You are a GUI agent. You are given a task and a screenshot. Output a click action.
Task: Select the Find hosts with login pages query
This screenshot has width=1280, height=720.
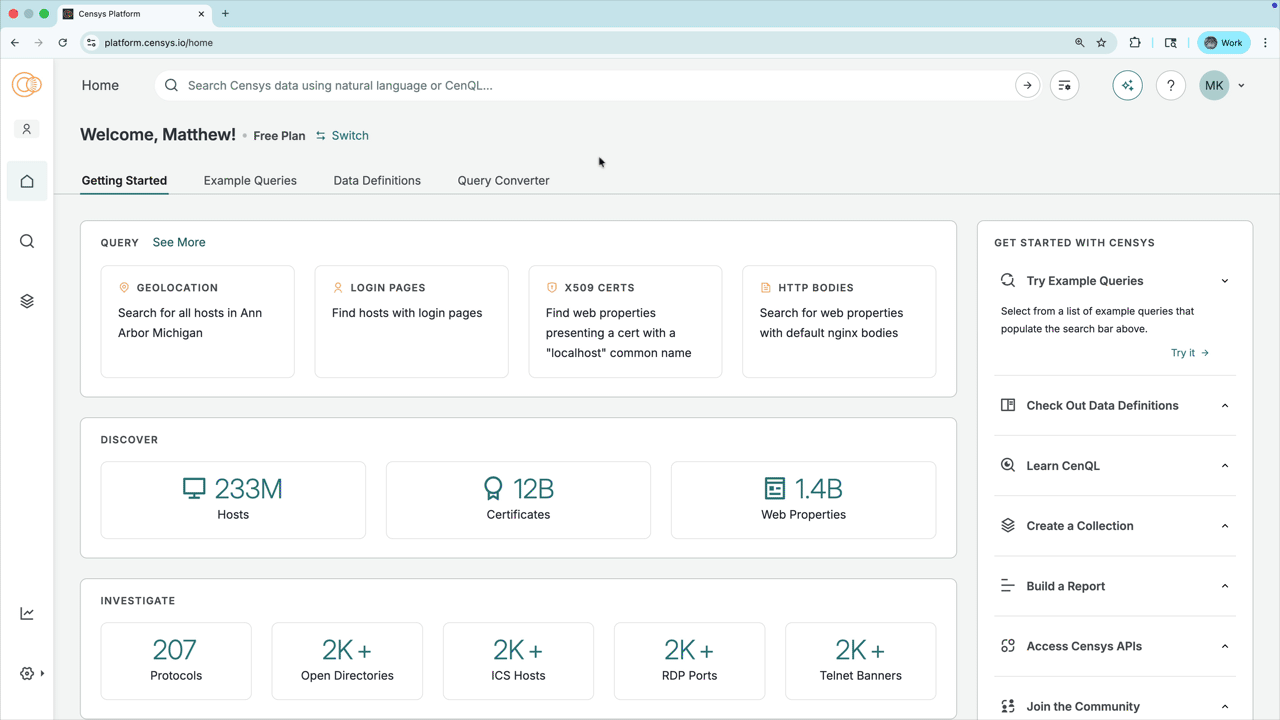pyautogui.click(x=411, y=322)
